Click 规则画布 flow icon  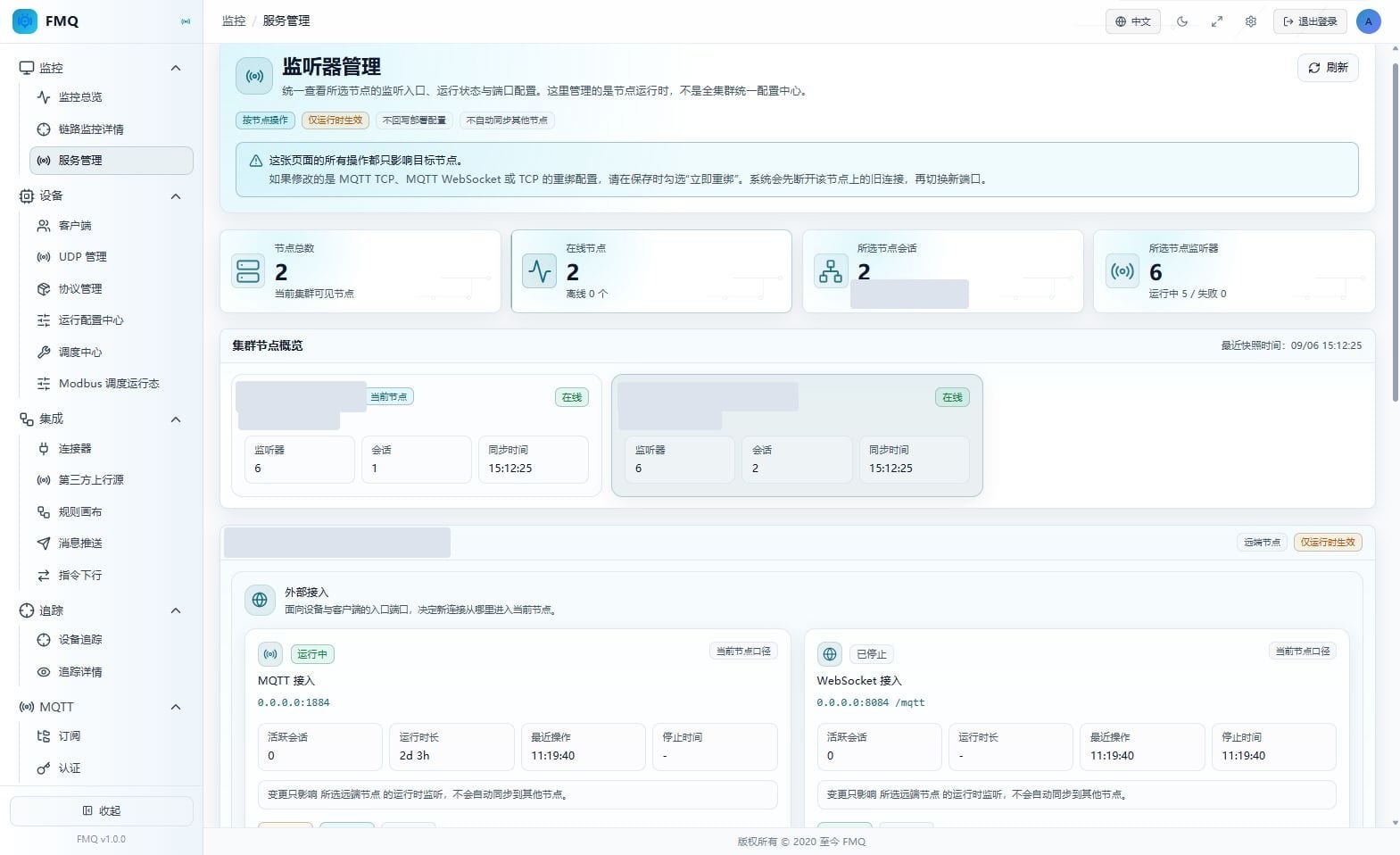[x=43, y=512]
